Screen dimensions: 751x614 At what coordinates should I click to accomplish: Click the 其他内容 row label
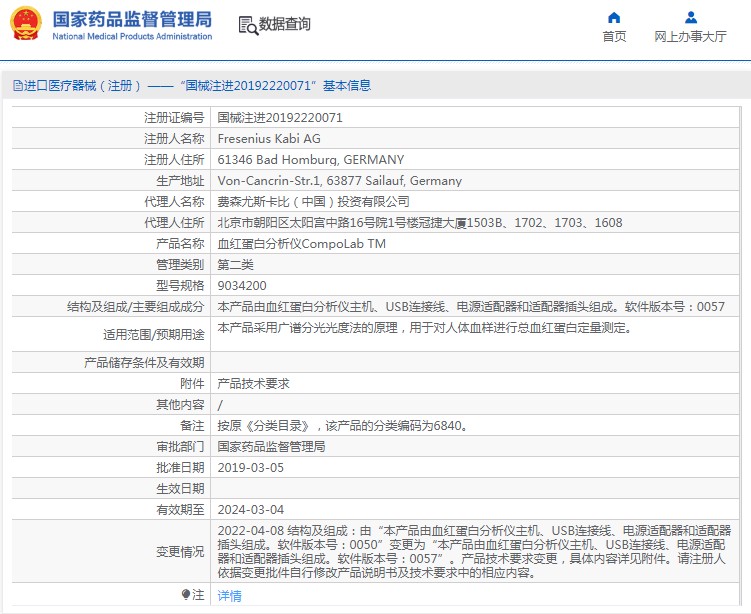(180, 405)
